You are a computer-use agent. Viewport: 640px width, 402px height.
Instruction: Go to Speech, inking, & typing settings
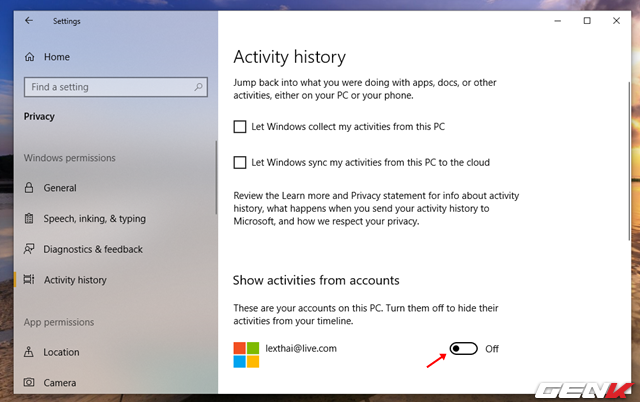point(94,219)
